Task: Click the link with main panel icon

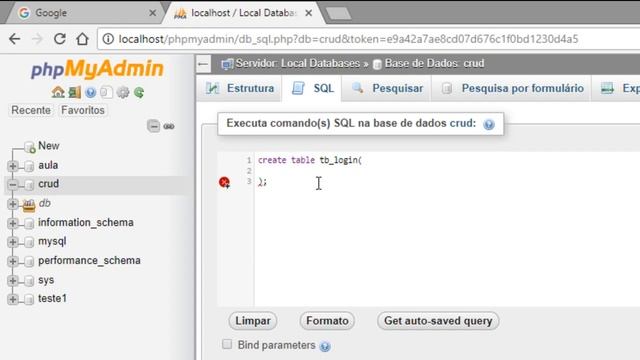Action: point(169,126)
